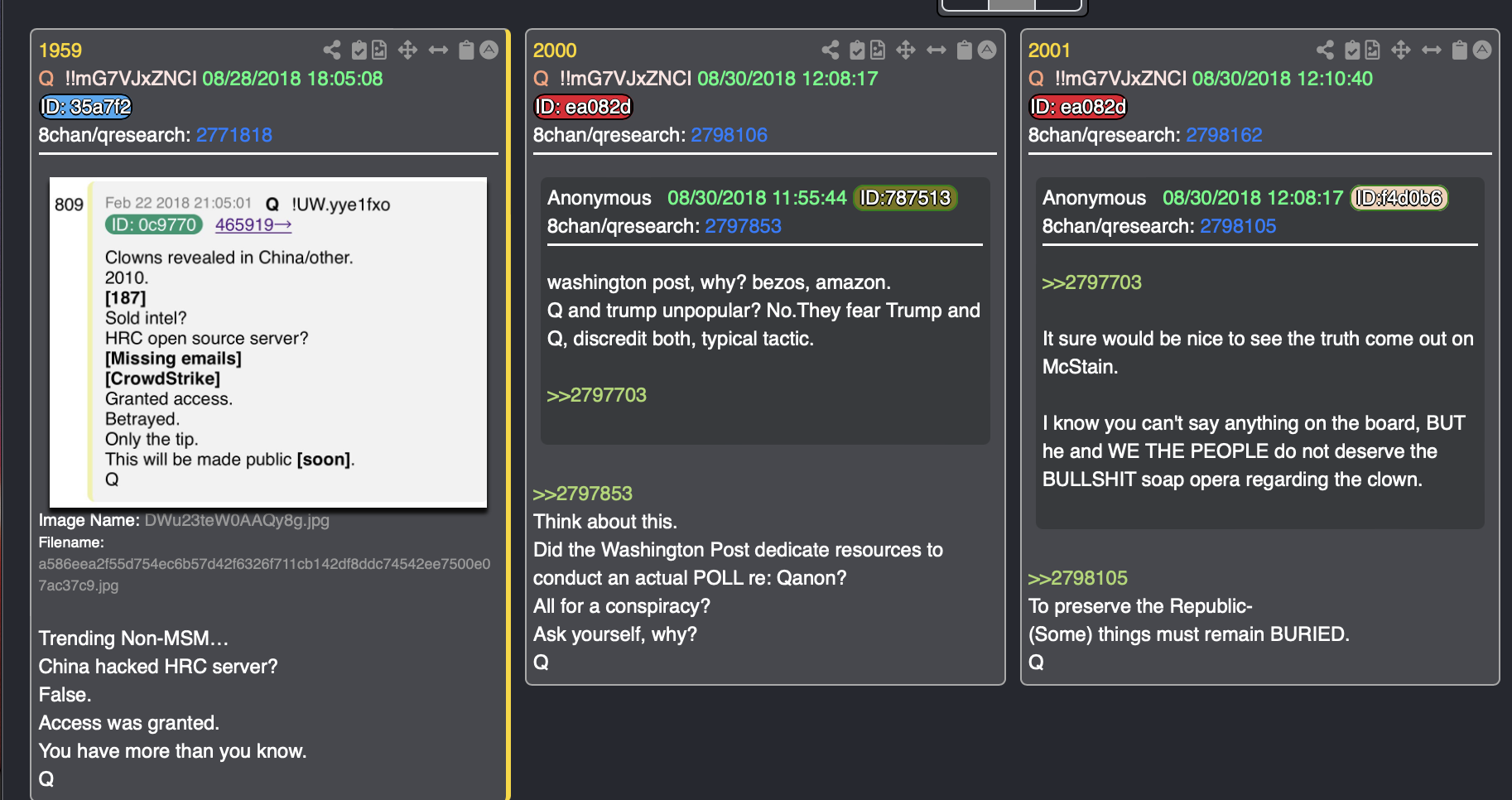Image resolution: width=1512 pixels, height=800 pixels.
Task: Click the timestamp 08/30/2018 12:10:40
Action: click(x=1283, y=79)
